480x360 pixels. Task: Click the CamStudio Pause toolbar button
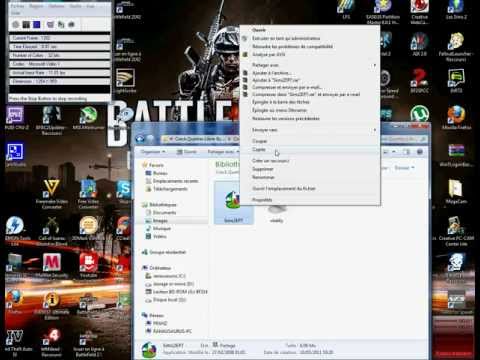pyautogui.click(x=26, y=24)
